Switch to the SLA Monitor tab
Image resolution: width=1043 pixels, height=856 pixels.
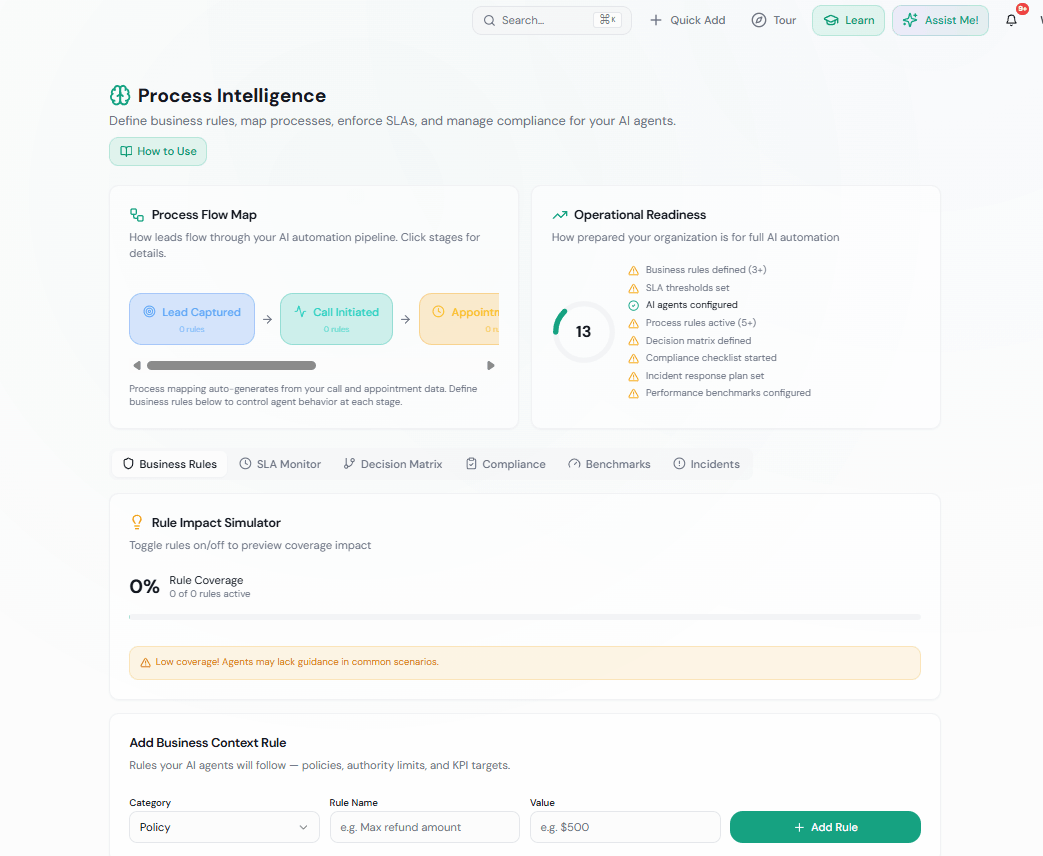(280, 463)
